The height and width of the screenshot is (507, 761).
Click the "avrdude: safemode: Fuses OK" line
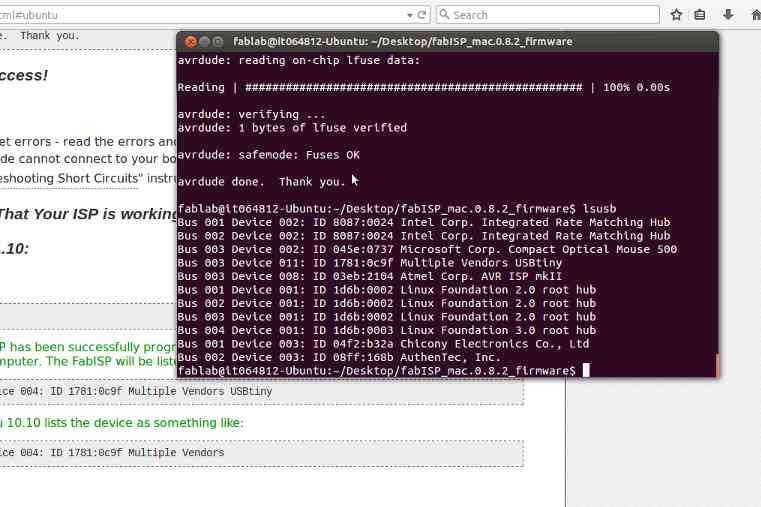point(268,155)
